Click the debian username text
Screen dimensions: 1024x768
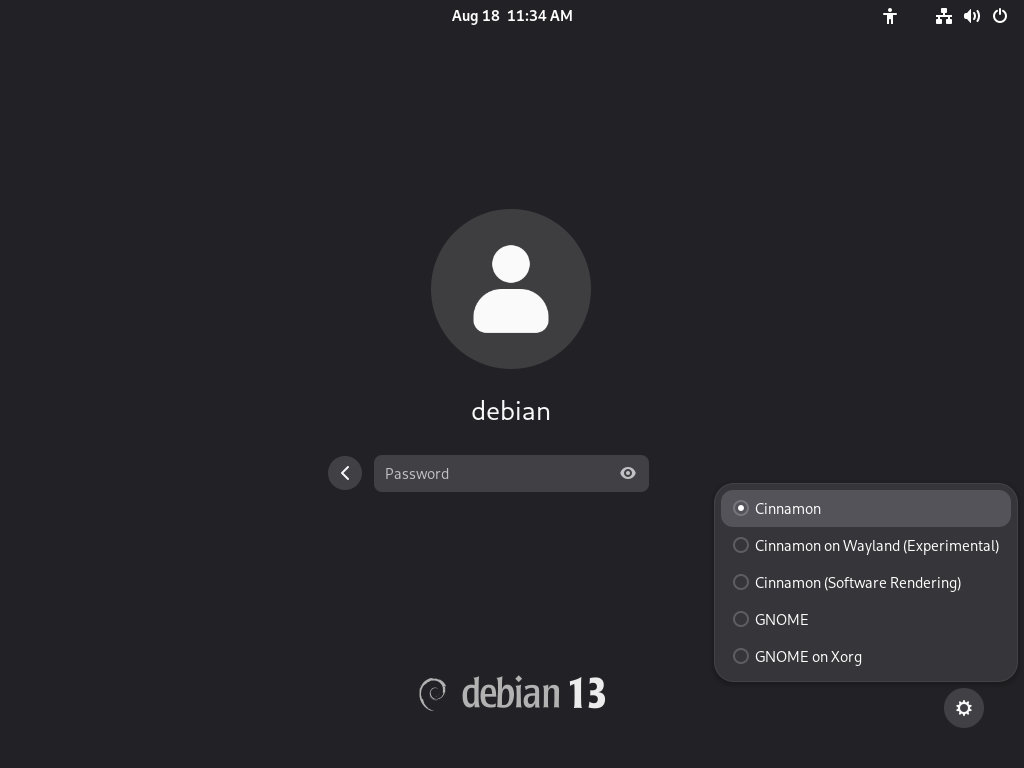(x=511, y=411)
